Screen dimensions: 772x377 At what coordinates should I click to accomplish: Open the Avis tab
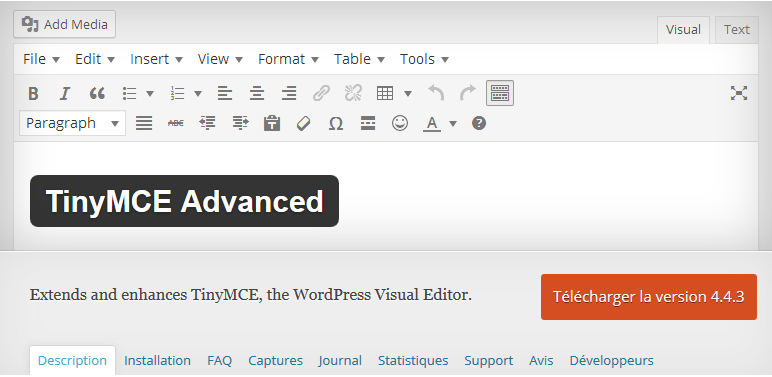pyautogui.click(x=541, y=361)
